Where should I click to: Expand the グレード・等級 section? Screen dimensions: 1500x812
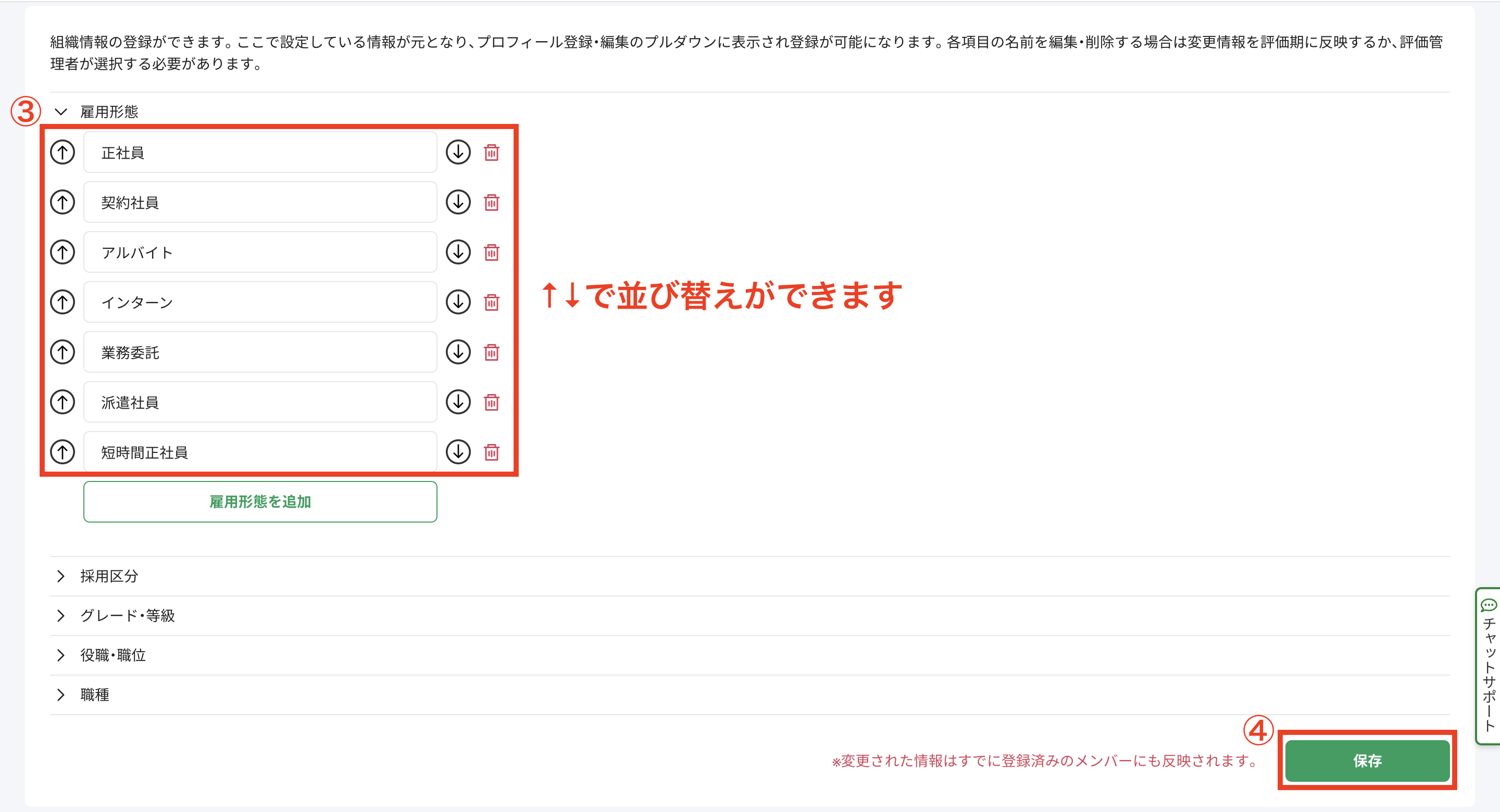[x=61, y=616]
